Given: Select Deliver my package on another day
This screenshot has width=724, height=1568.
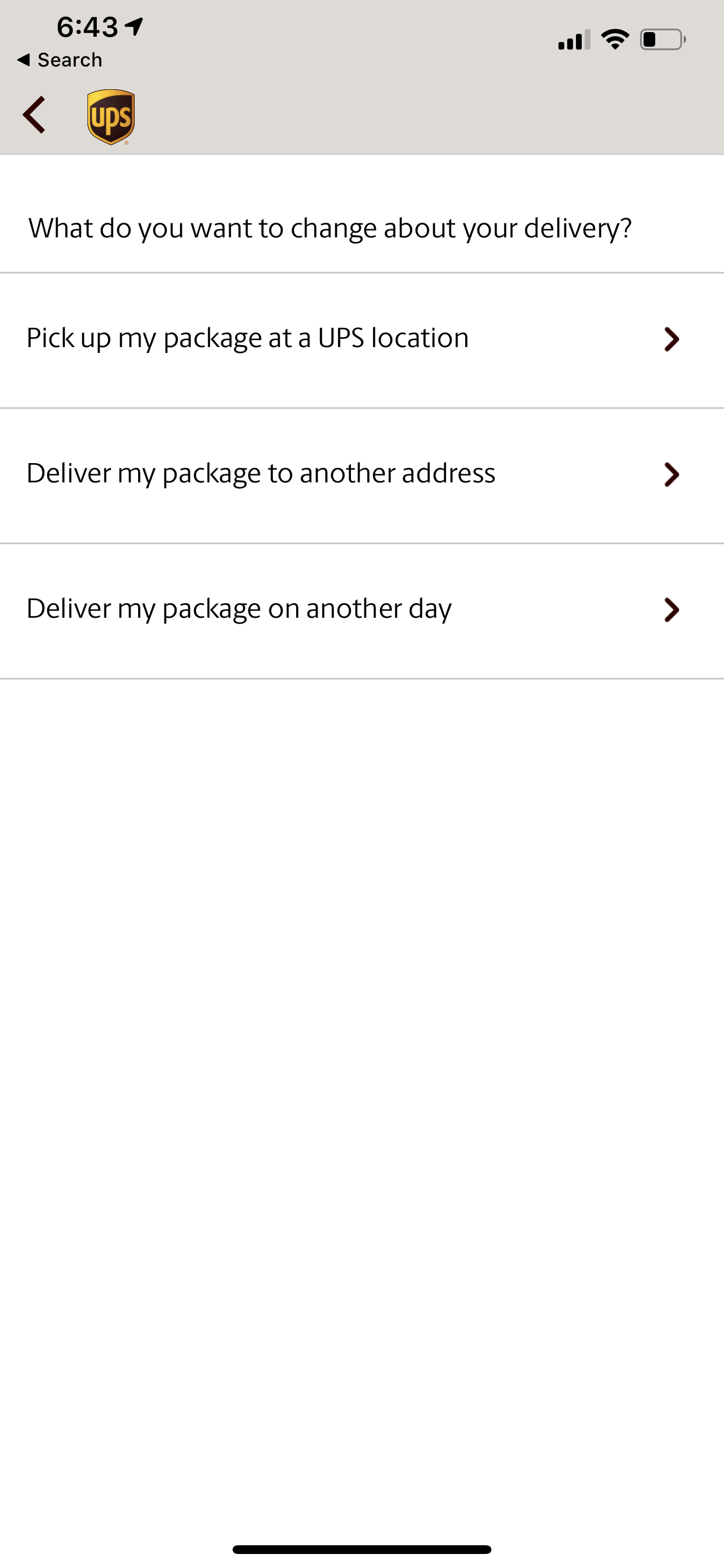Looking at the screenshot, I should [362, 611].
